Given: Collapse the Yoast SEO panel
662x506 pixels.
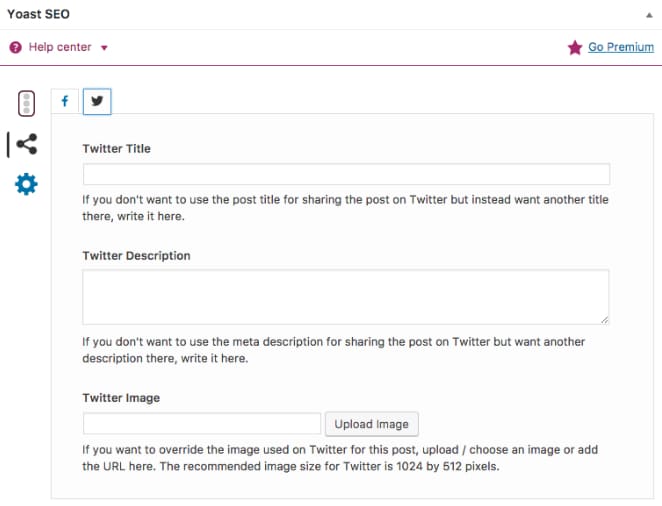Looking at the screenshot, I should pyautogui.click(x=647, y=17).
